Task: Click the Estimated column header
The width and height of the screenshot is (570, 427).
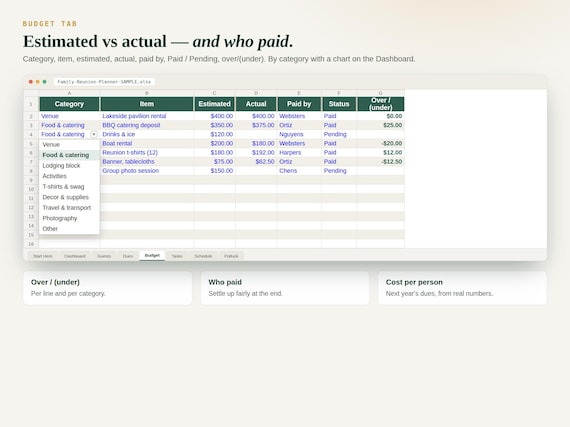Action: click(x=214, y=104)
